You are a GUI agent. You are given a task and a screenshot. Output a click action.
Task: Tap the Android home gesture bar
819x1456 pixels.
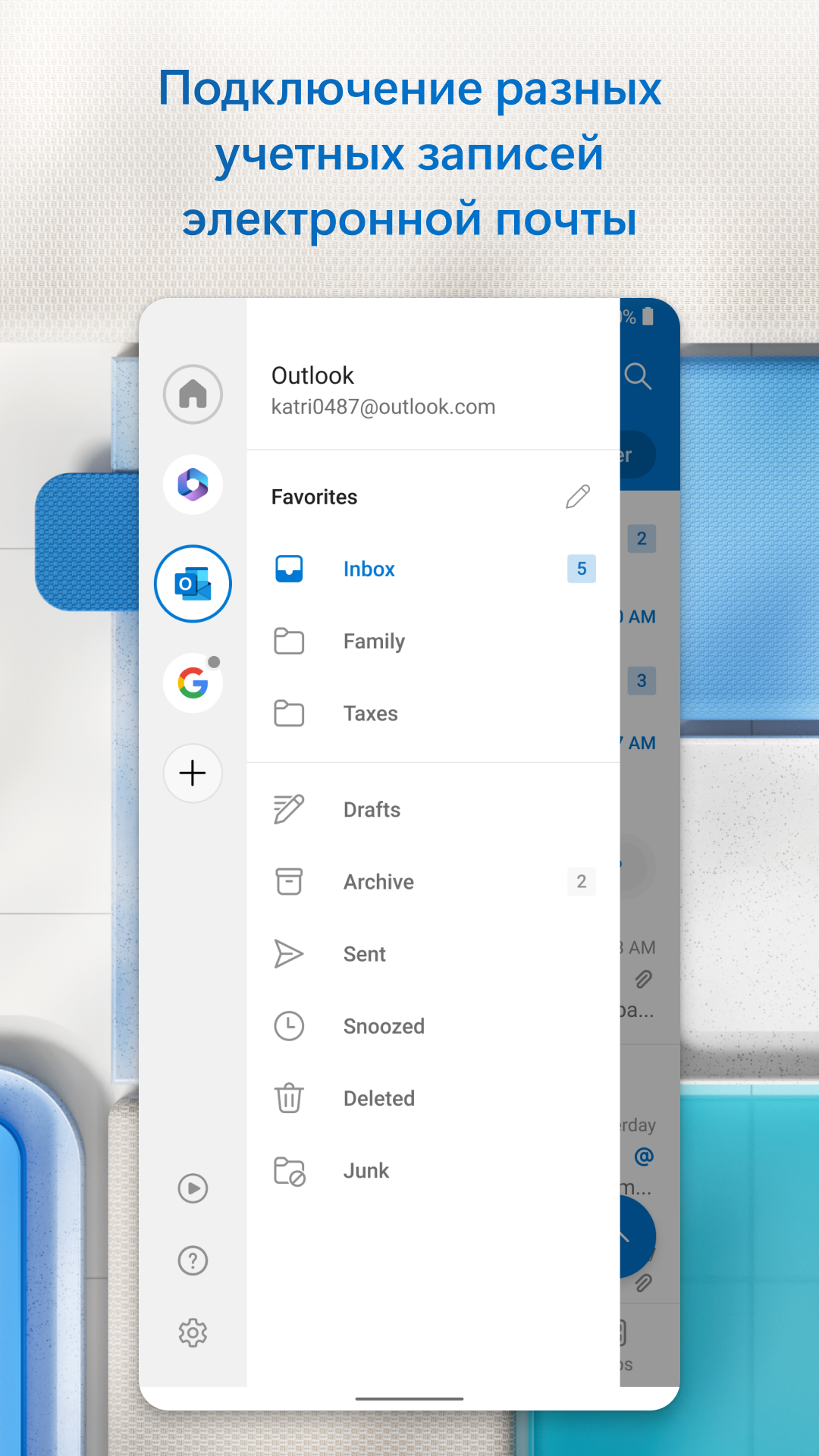(x=409, y=1398)
